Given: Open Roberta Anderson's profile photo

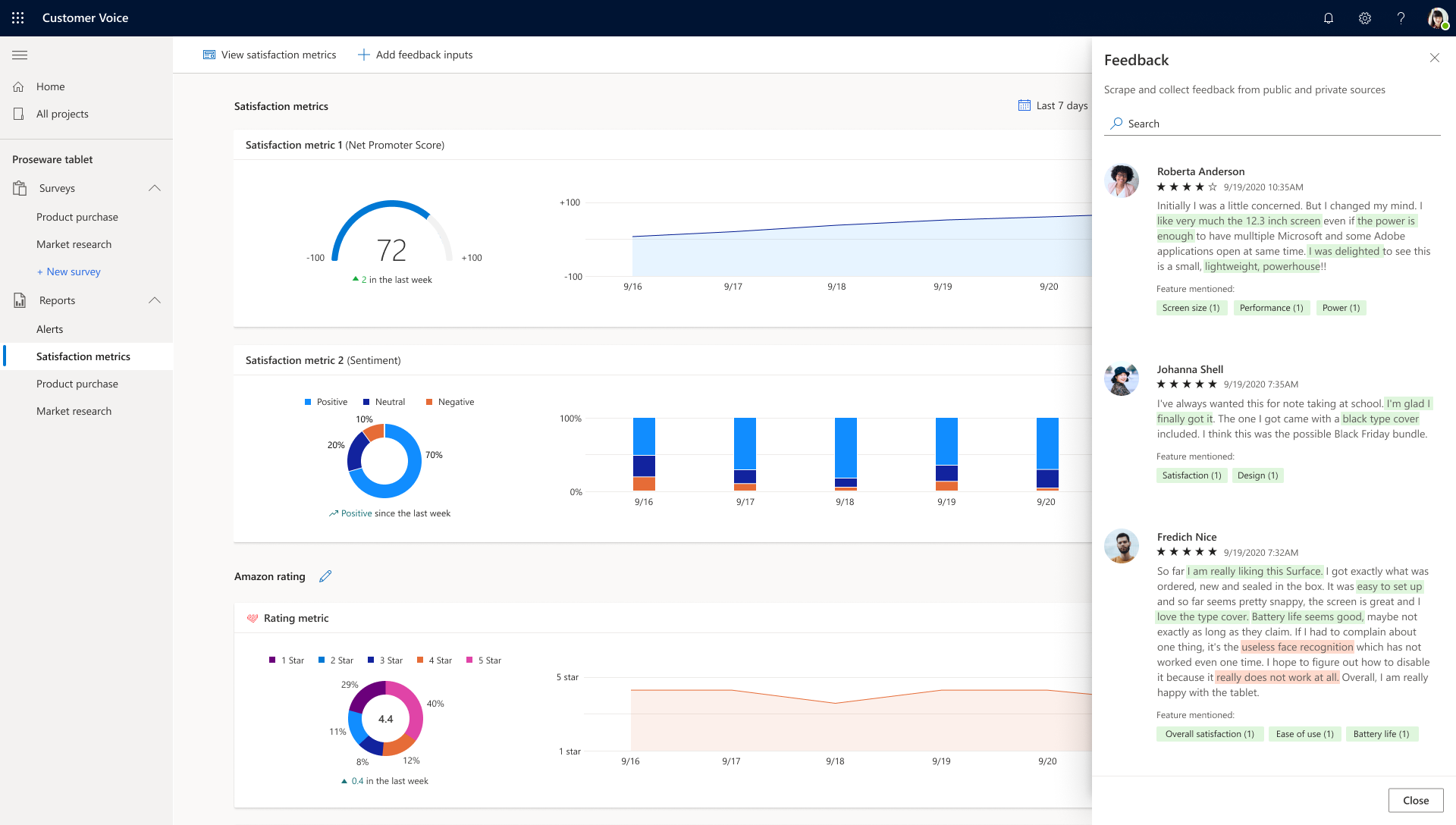Looking at the screenshot, I should [x=1122, y=181].
